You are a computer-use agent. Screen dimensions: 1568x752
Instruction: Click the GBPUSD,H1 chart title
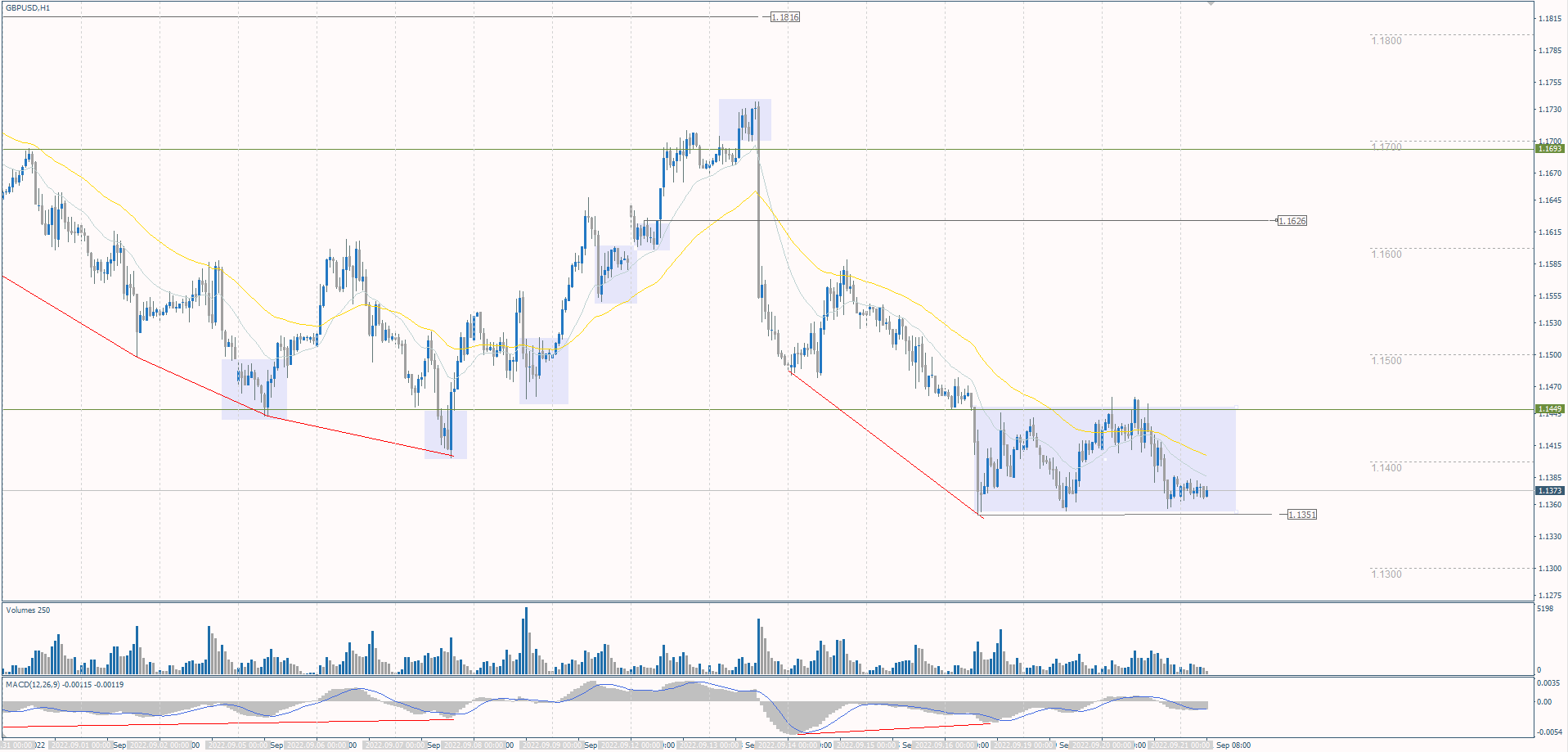pos(28,8)
